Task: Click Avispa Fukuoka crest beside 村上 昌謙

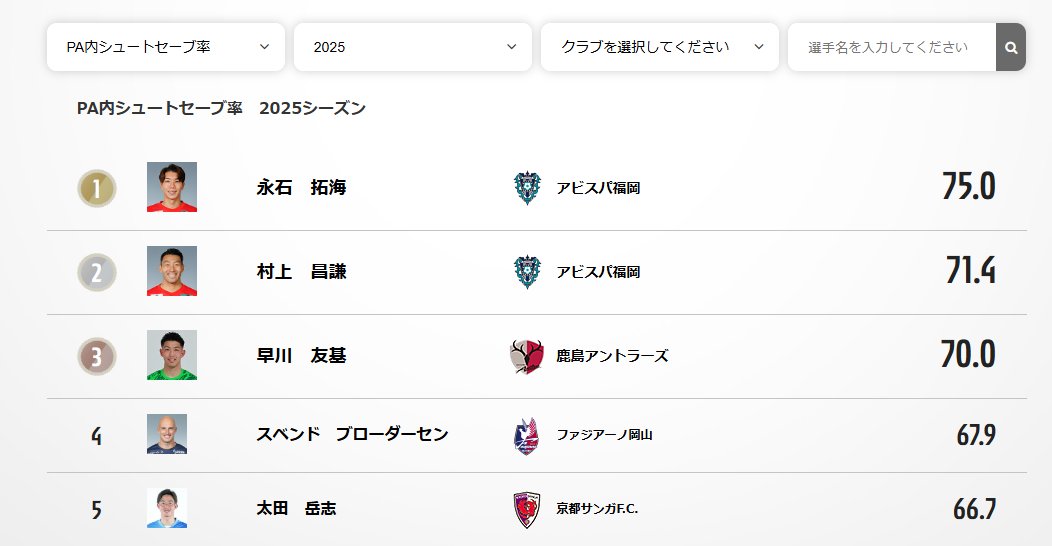Action: coord(526,272)
